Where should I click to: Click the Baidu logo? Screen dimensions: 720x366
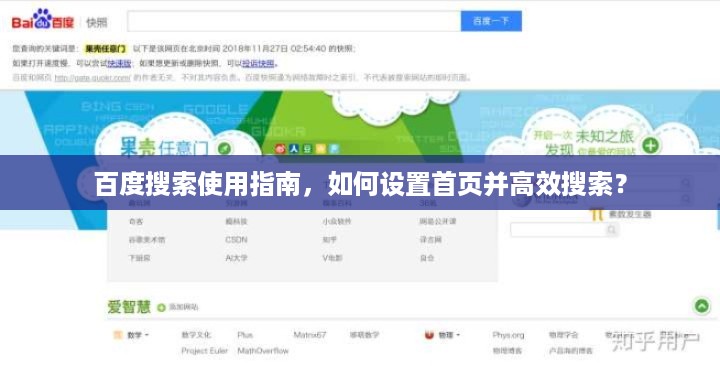pyautogui.click(x=43, y=20)
